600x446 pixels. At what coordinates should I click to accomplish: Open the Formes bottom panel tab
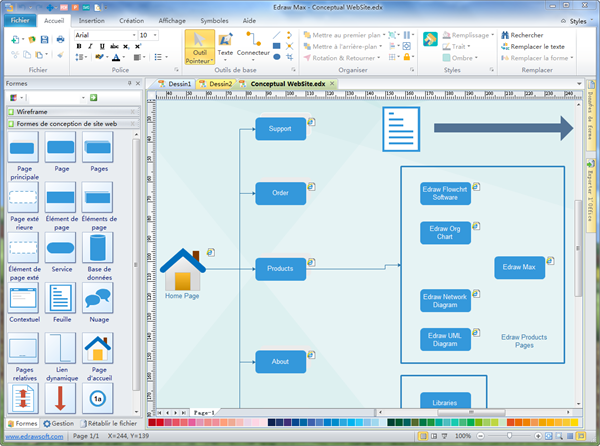(23, 423)
